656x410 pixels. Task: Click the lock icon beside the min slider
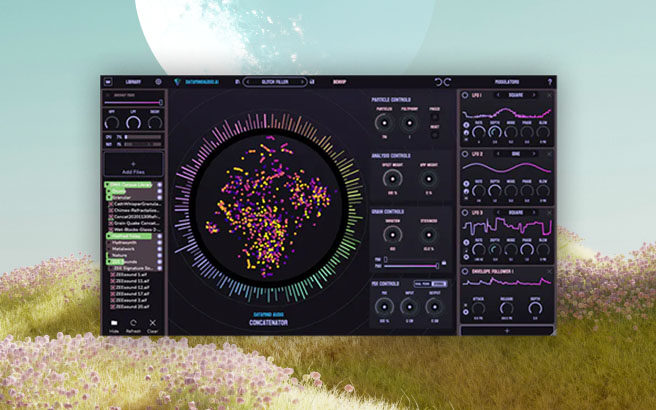[443, 263]
